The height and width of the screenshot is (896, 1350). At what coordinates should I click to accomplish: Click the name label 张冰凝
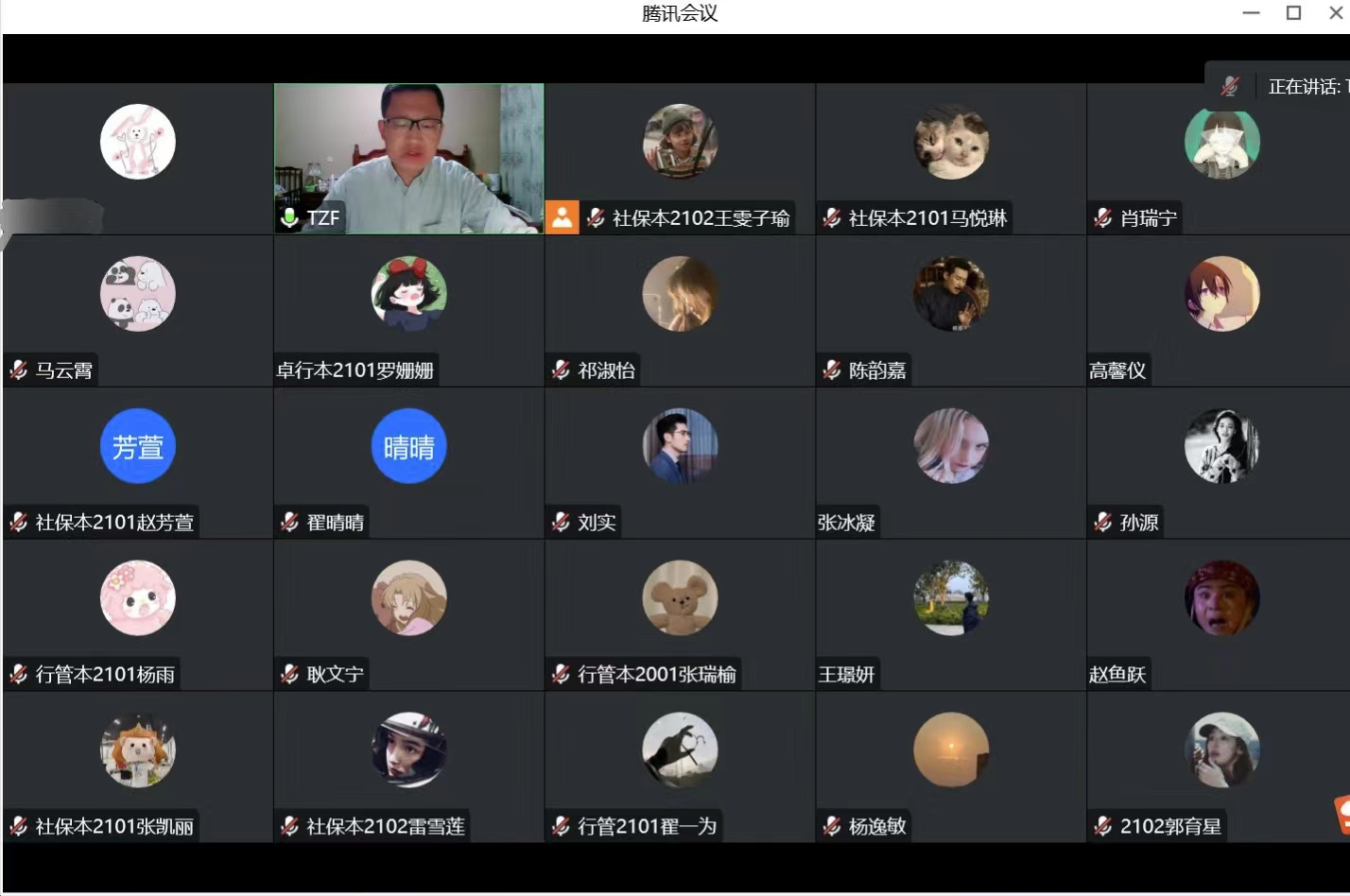[847, 523]
